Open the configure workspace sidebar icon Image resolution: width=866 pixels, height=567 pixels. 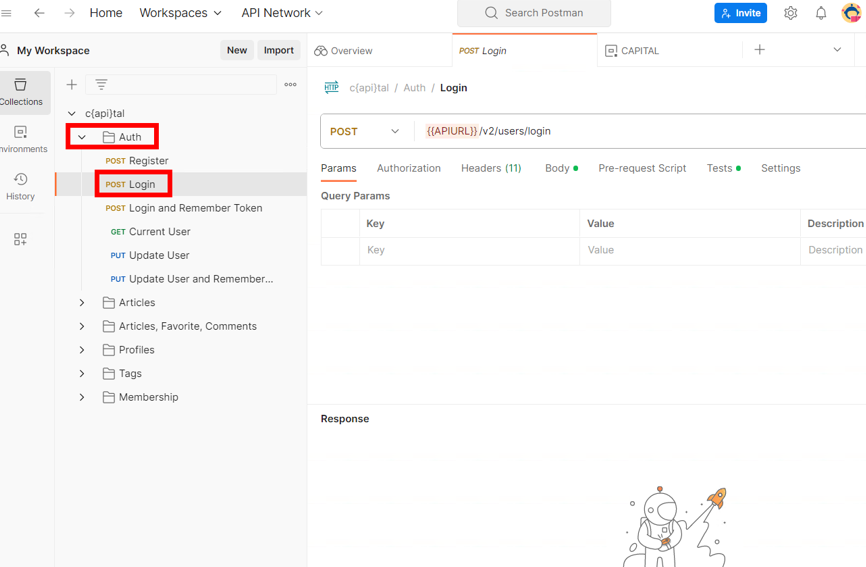20,239
